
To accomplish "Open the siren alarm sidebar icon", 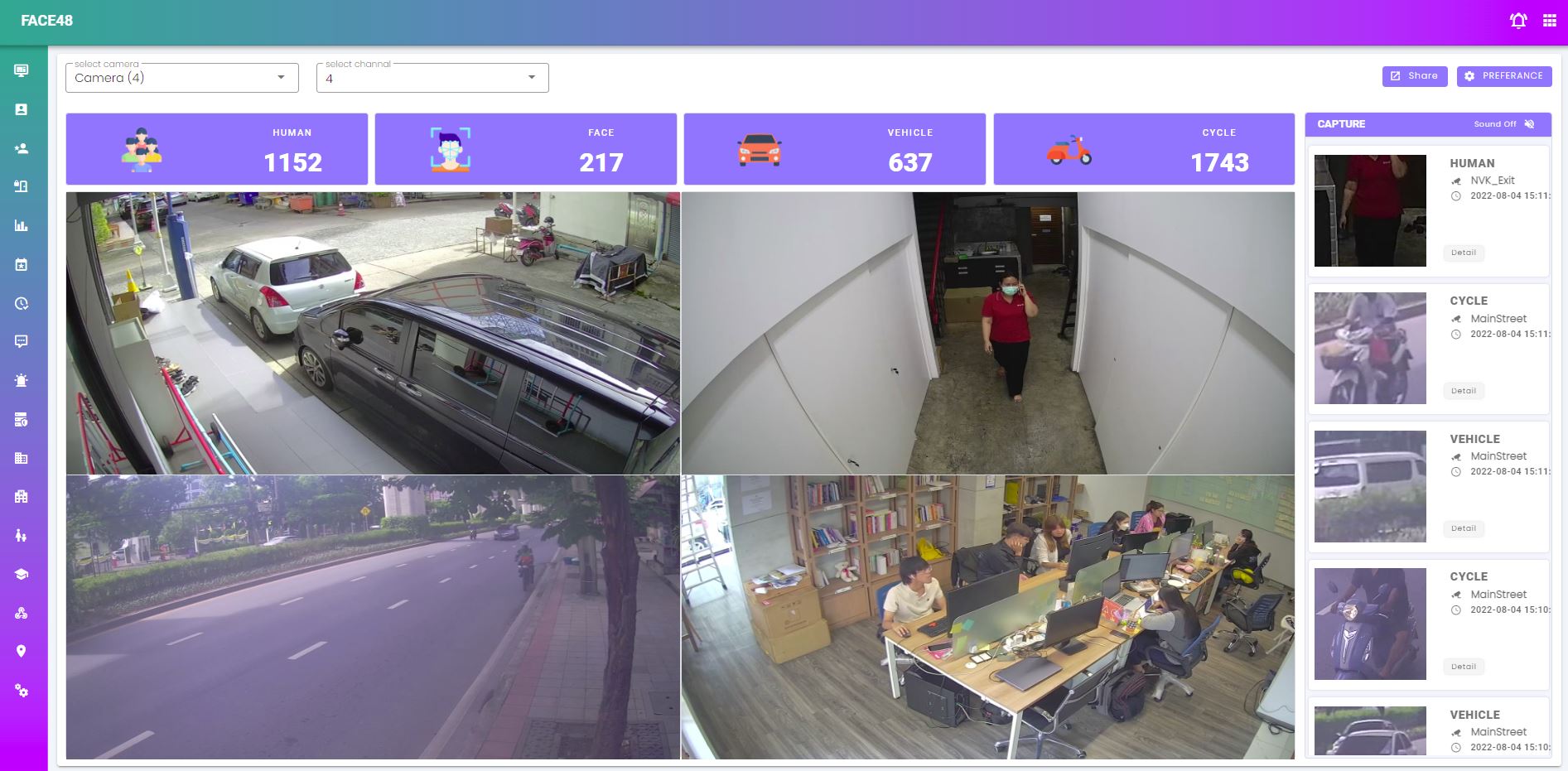I will point(22,380).
